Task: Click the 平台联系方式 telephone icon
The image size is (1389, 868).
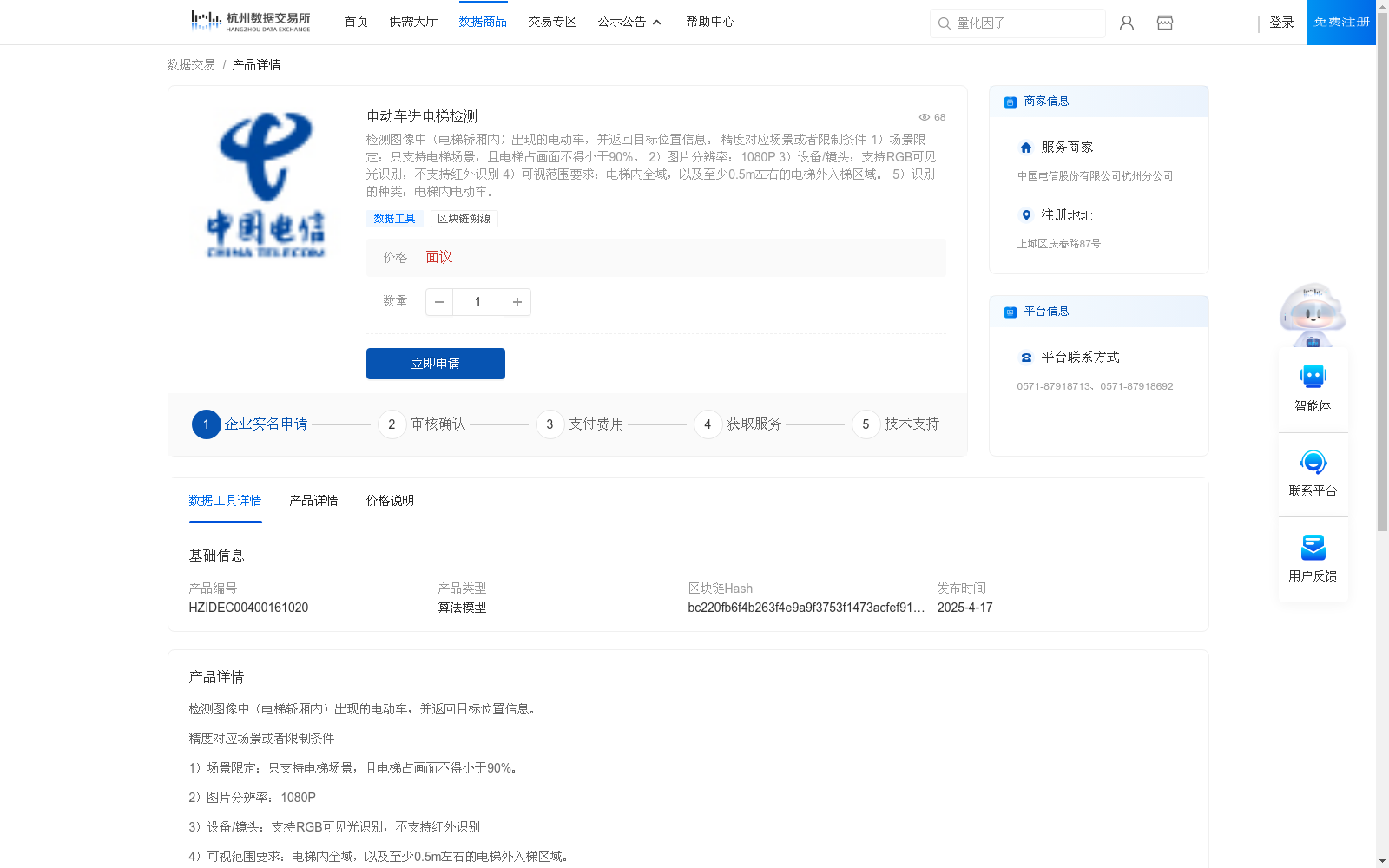Action: [x=1026, y=358]
